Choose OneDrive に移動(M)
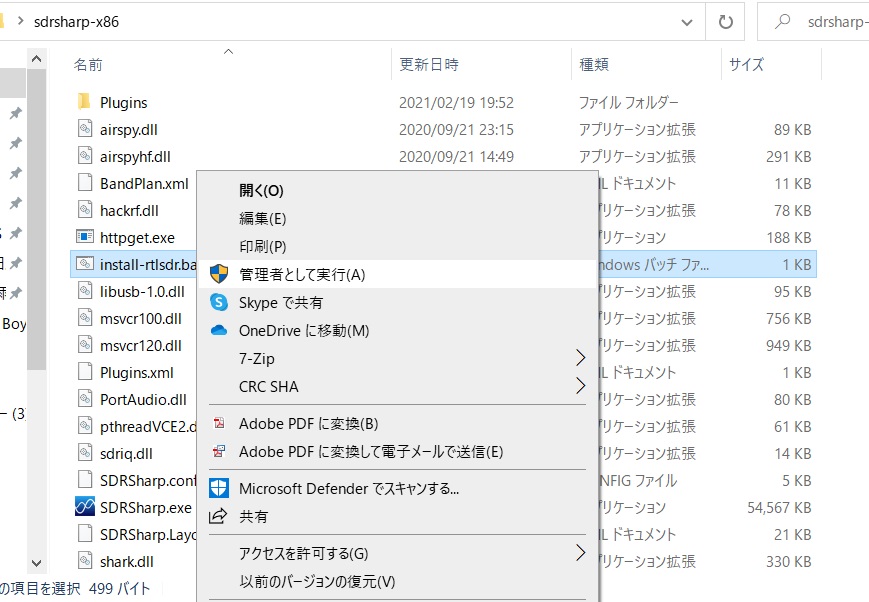 [397, 330]
